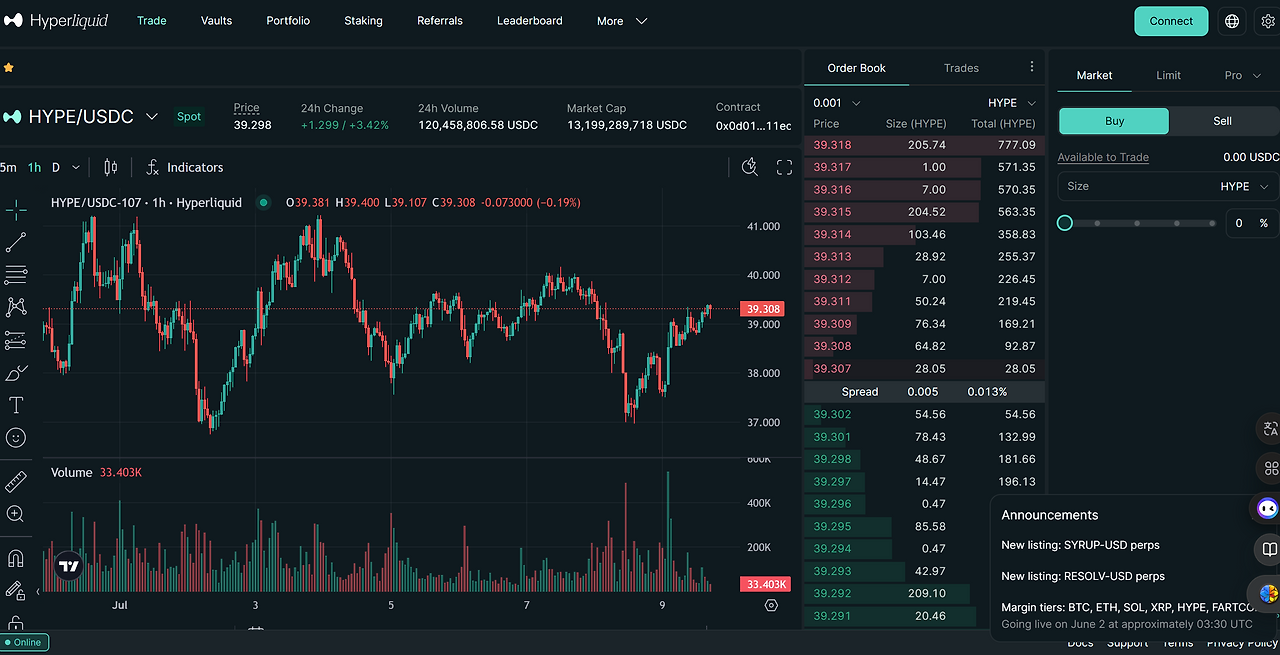This screenshot has height=655, width=1280.
Task: Click the size percentage slider handle
Action: click(1065, 223)
